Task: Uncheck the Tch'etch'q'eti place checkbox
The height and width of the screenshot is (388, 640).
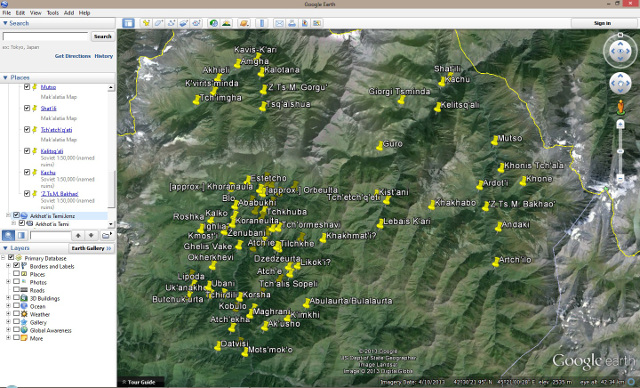Action: (x=27, y=129)
